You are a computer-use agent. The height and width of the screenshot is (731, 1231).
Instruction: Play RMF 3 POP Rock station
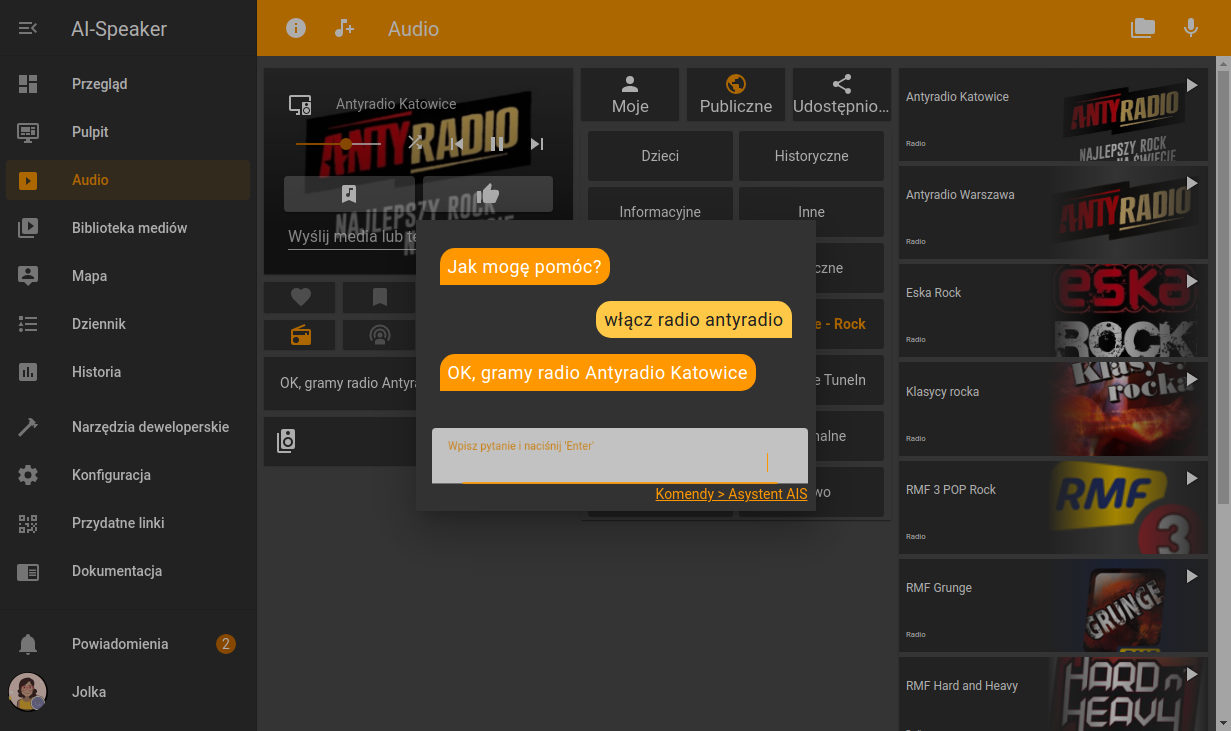click(x=1192, y=478)
